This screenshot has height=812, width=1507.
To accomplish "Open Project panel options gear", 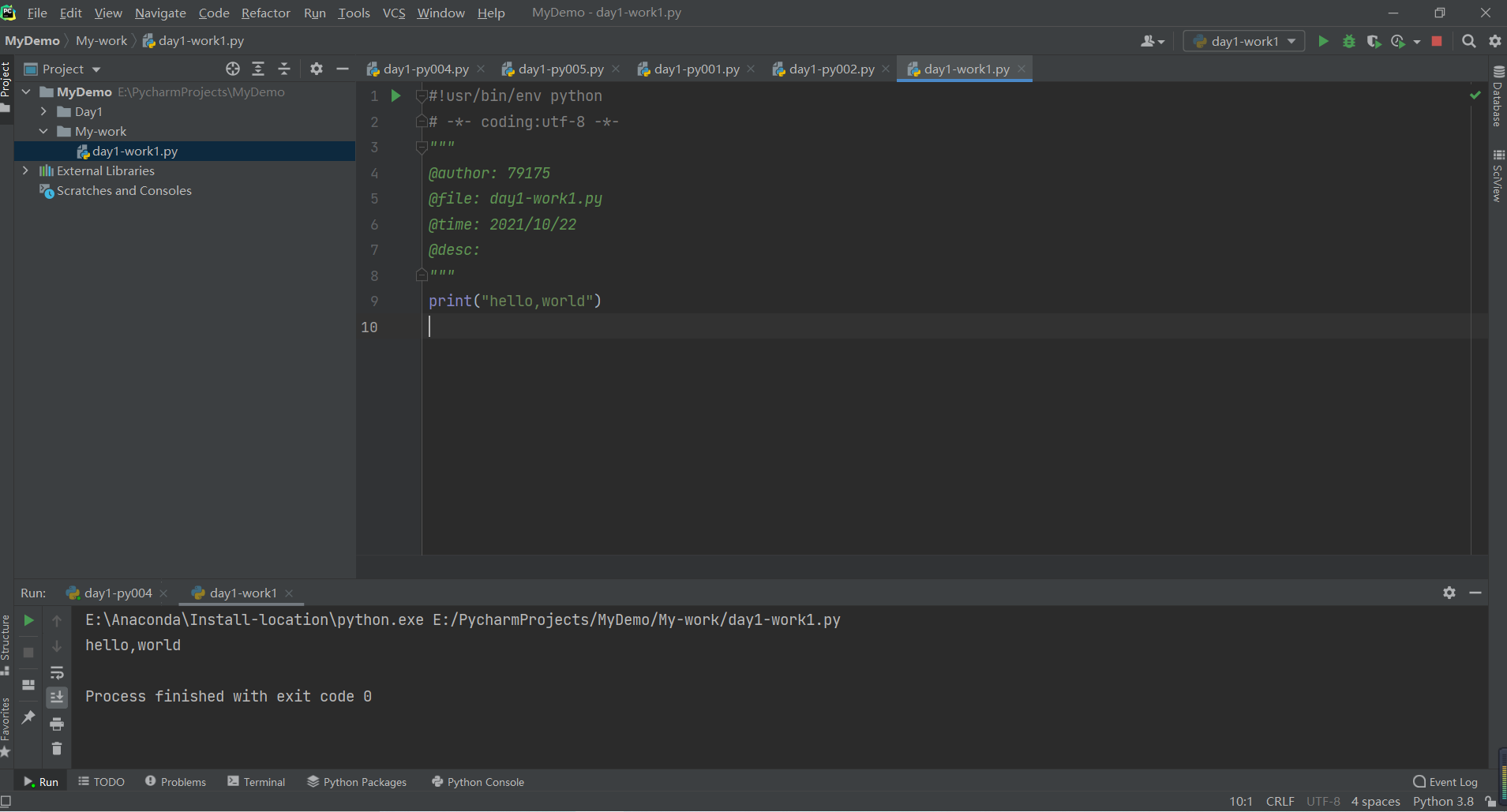I will [317, 69].
